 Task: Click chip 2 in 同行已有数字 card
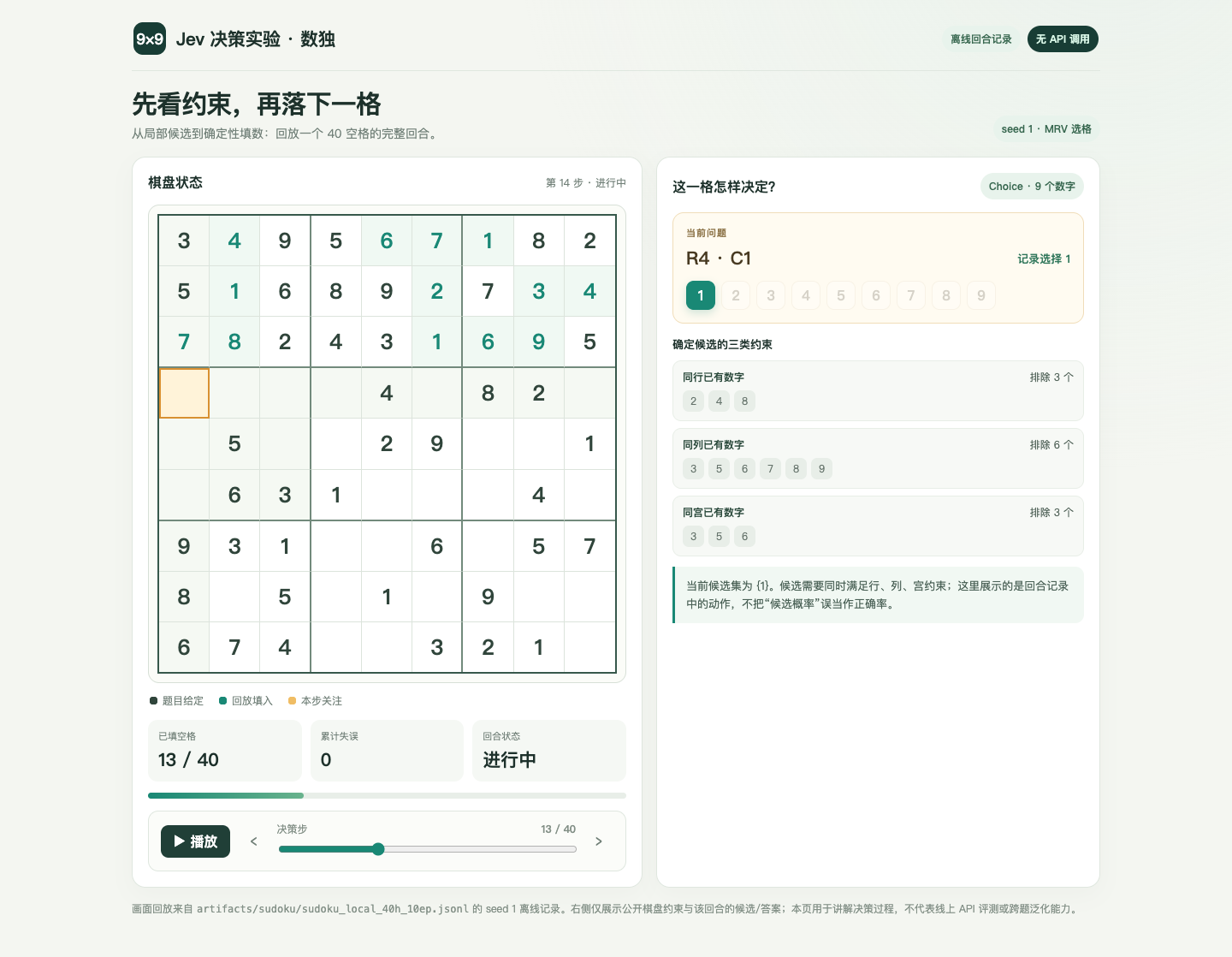(694, 401)
